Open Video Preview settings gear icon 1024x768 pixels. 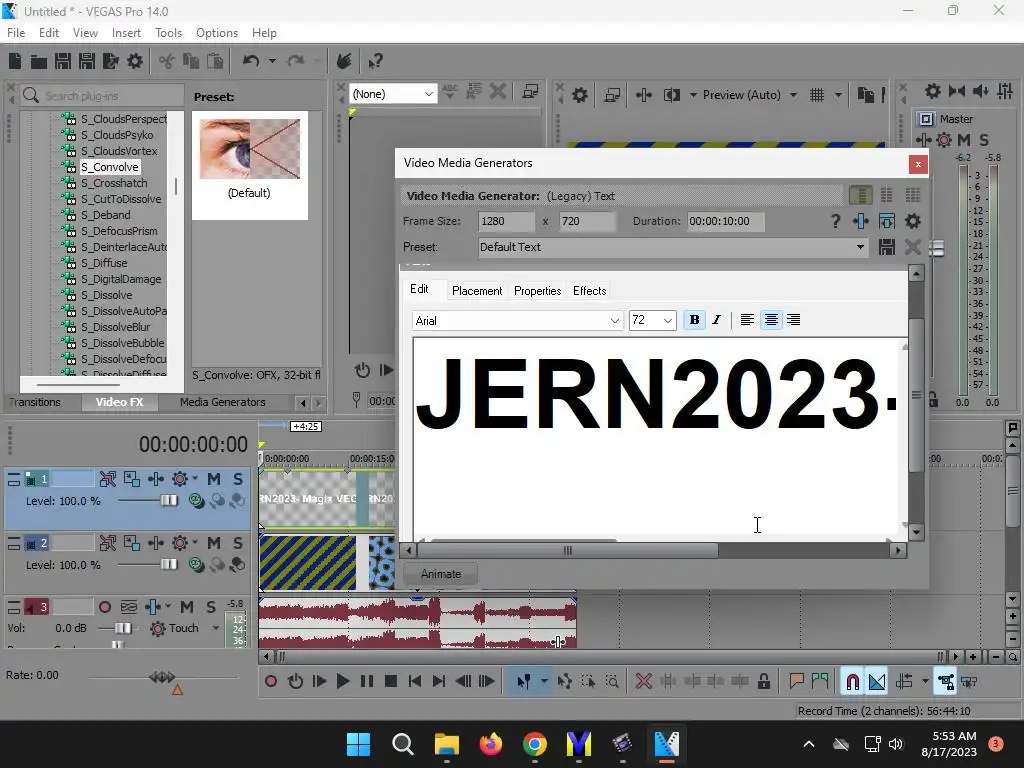coord(579,95)
